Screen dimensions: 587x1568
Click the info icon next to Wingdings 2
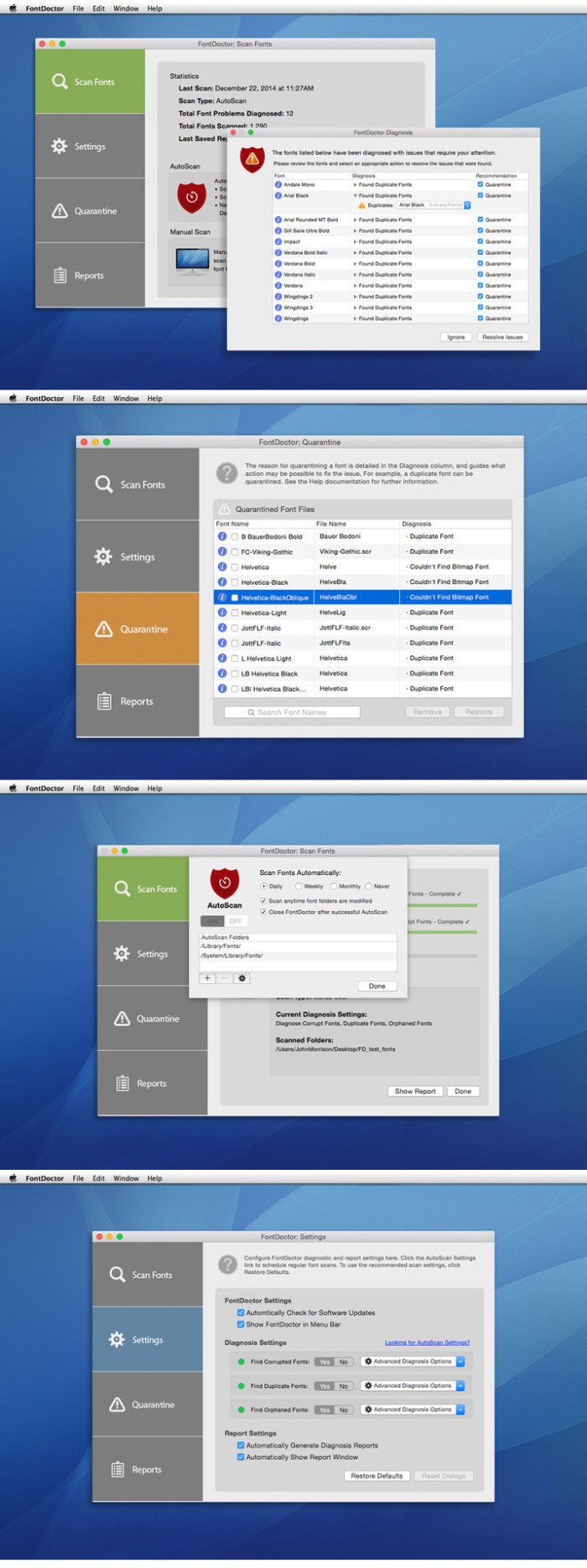(x=278, y=296)
